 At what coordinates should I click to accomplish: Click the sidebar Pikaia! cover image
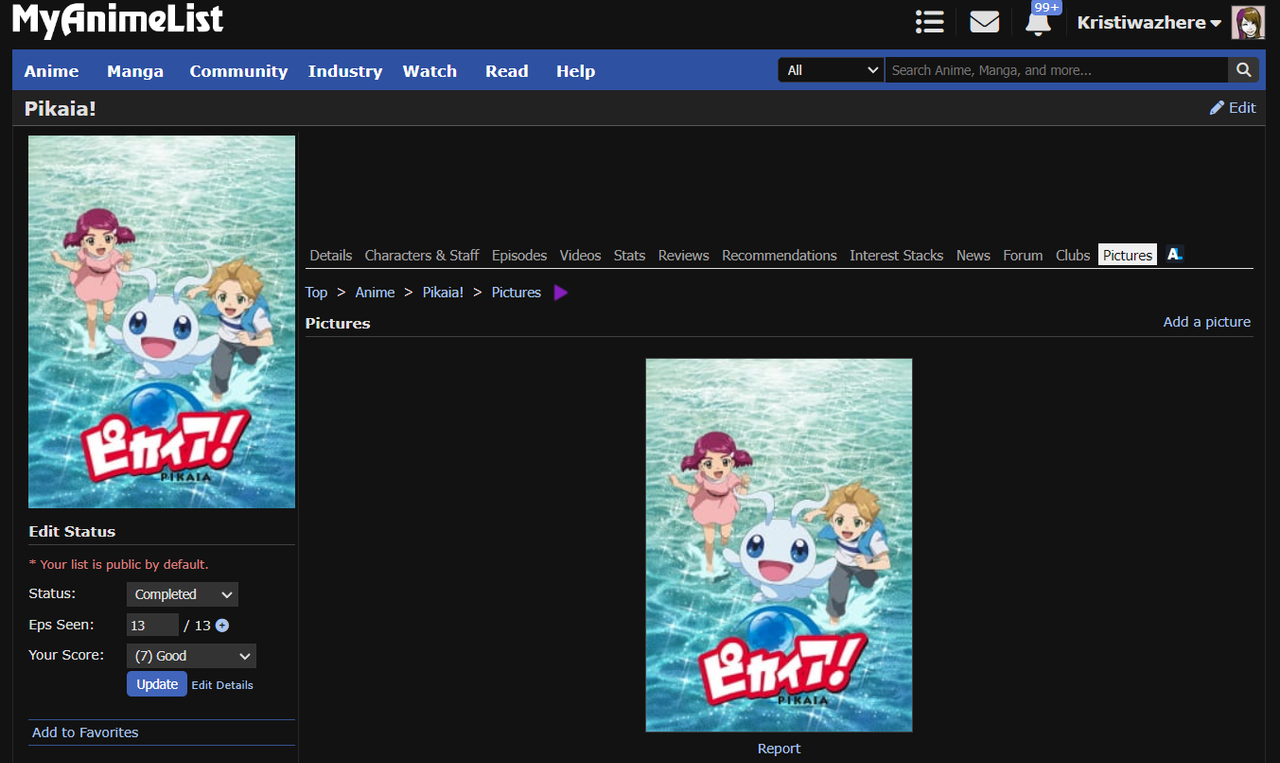coord(162,322)
